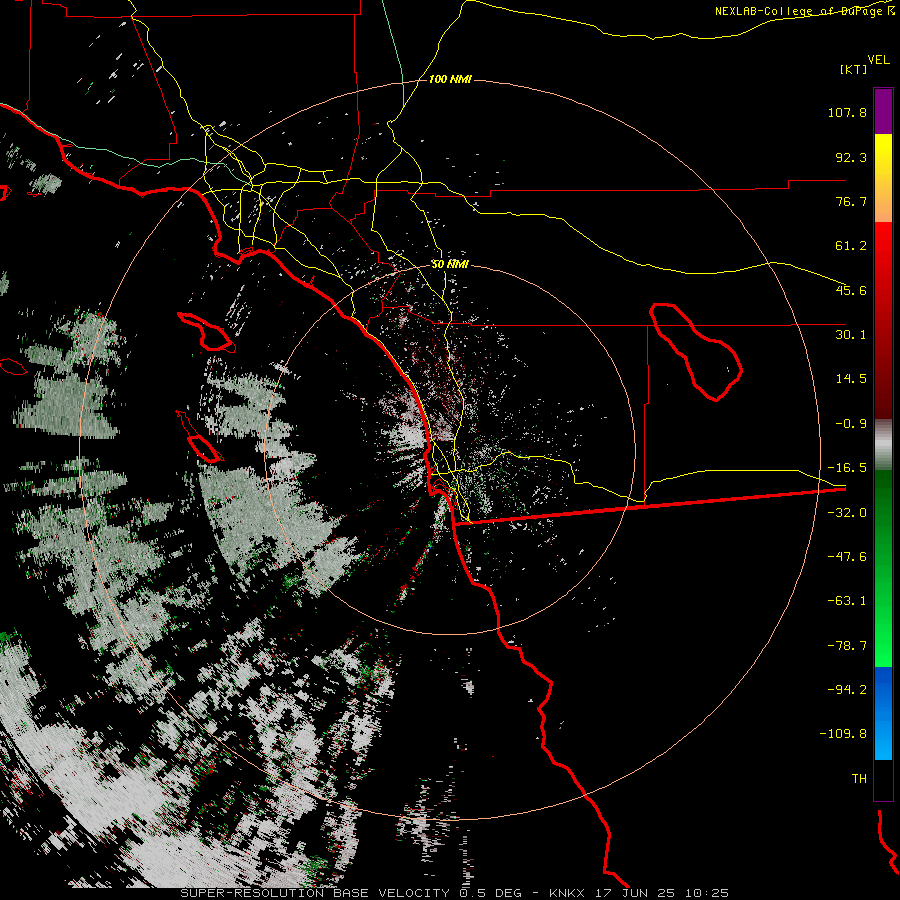Click the 'SUPER-RESOLUTION BASE VELOCITY' caption text

pos(315,893)
